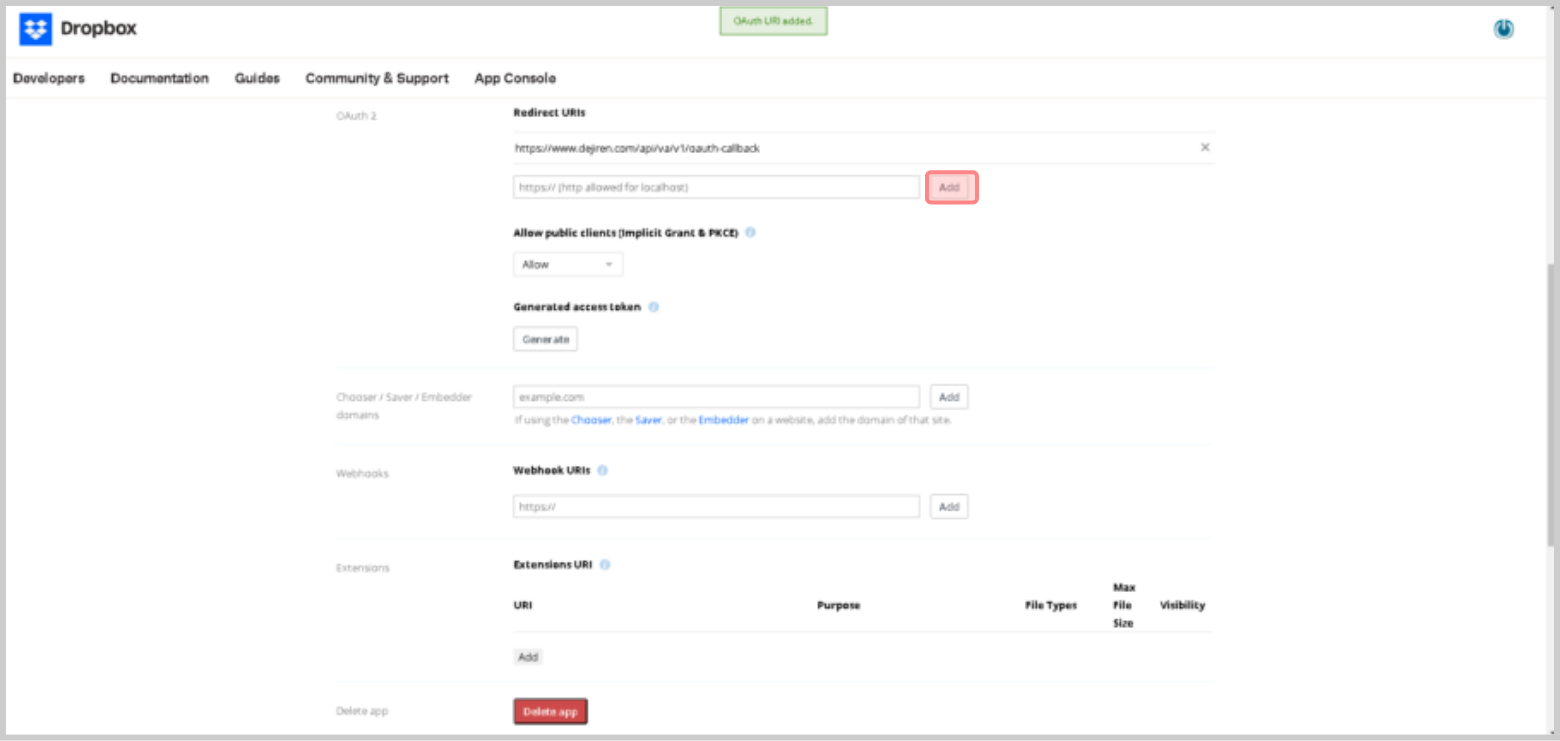Click the Dropbox logo icon
Viewport: 1560px width, 741px height.
coord(35,29)
